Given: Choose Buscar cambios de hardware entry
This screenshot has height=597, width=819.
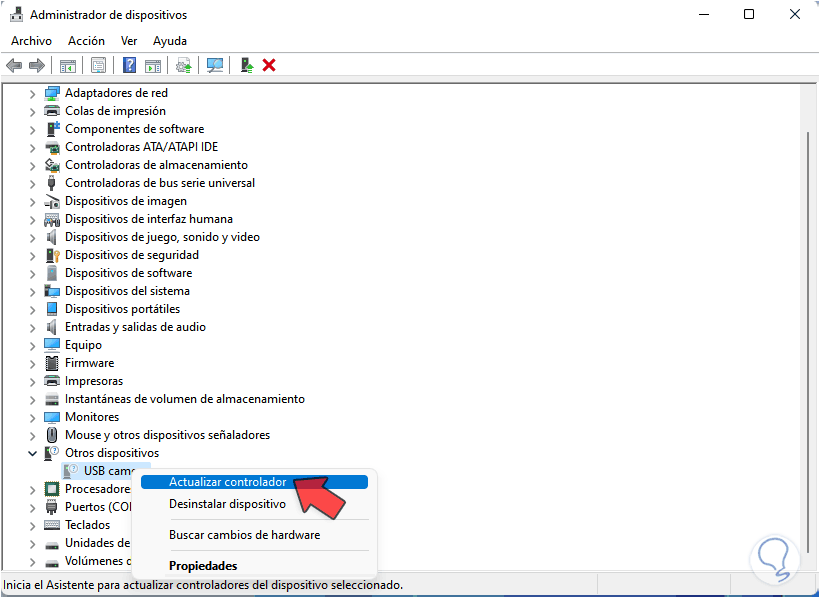Looking at the screenshot, I should pyautogui.click(x=254, y=535).
